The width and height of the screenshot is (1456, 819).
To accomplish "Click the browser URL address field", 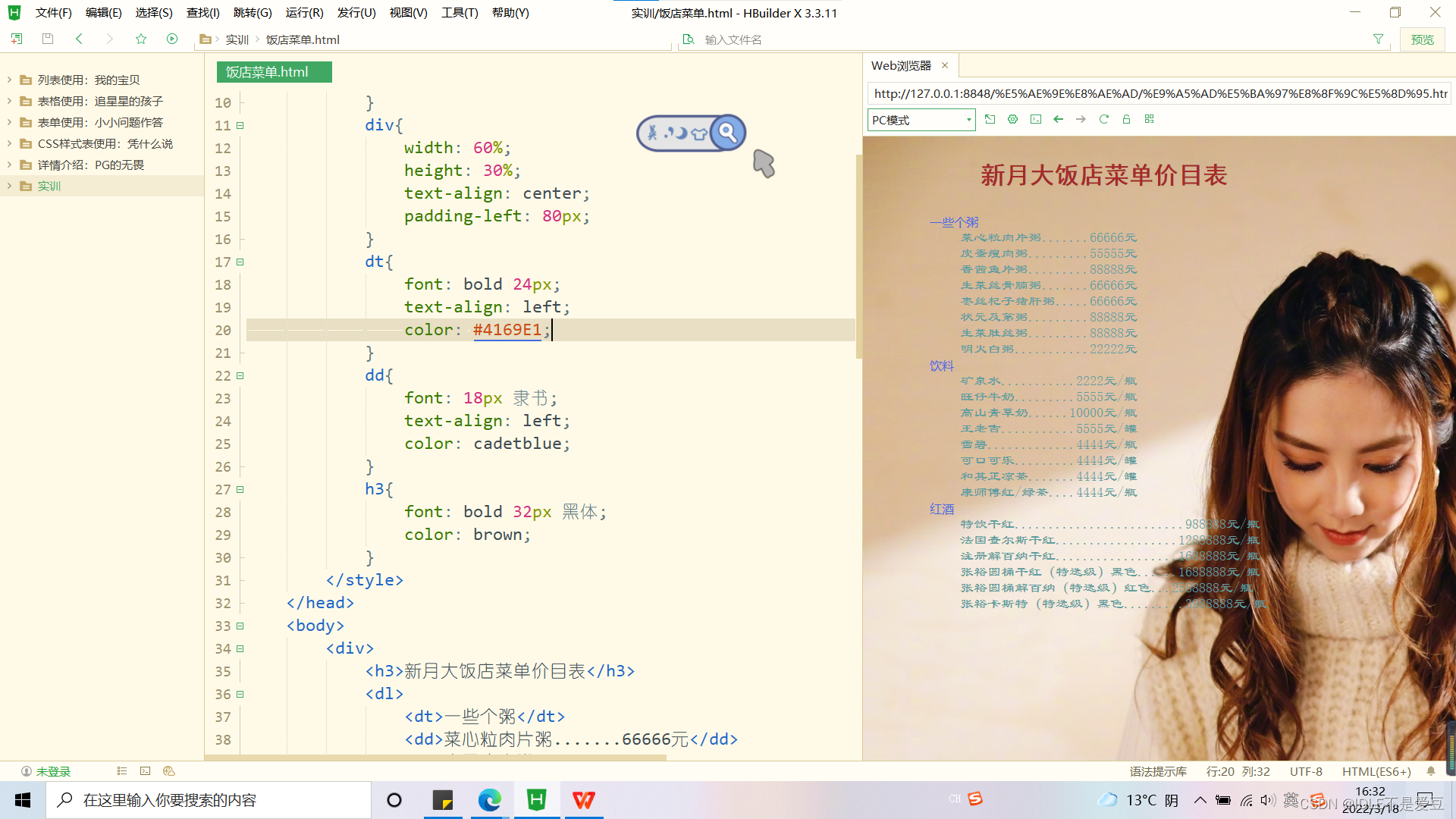I will pyautogui.click(x=1158, y=93).
